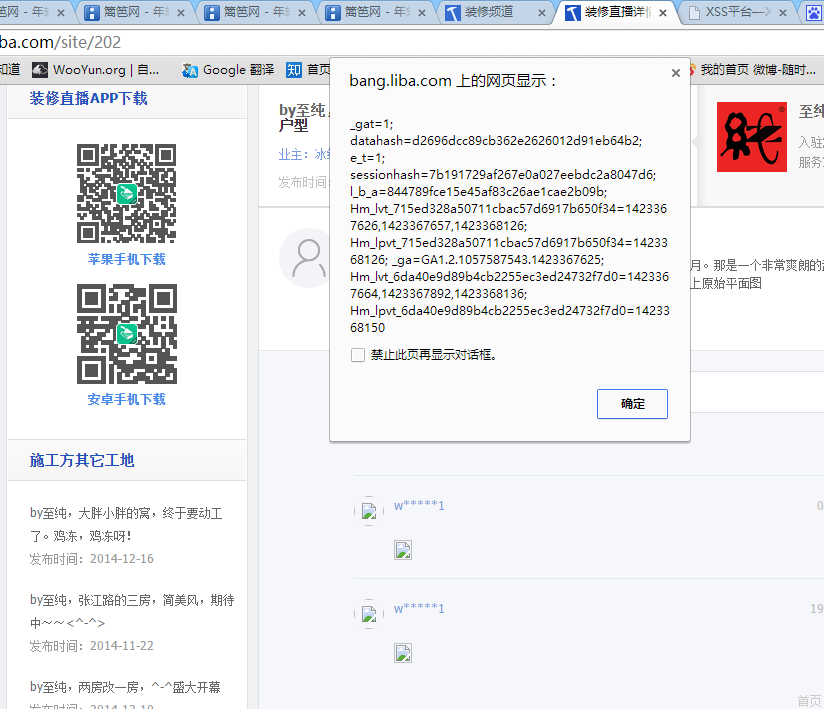Open the 苹果手机下载 link
Image resolution: width=824 pixels, height=709 pixels.
point(127,259)
